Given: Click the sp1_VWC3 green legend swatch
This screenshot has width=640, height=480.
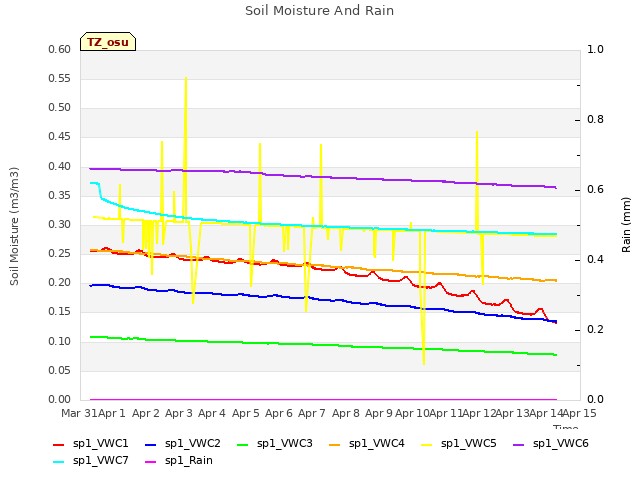Looking at the screenshot, I should [x=243, y=444].
